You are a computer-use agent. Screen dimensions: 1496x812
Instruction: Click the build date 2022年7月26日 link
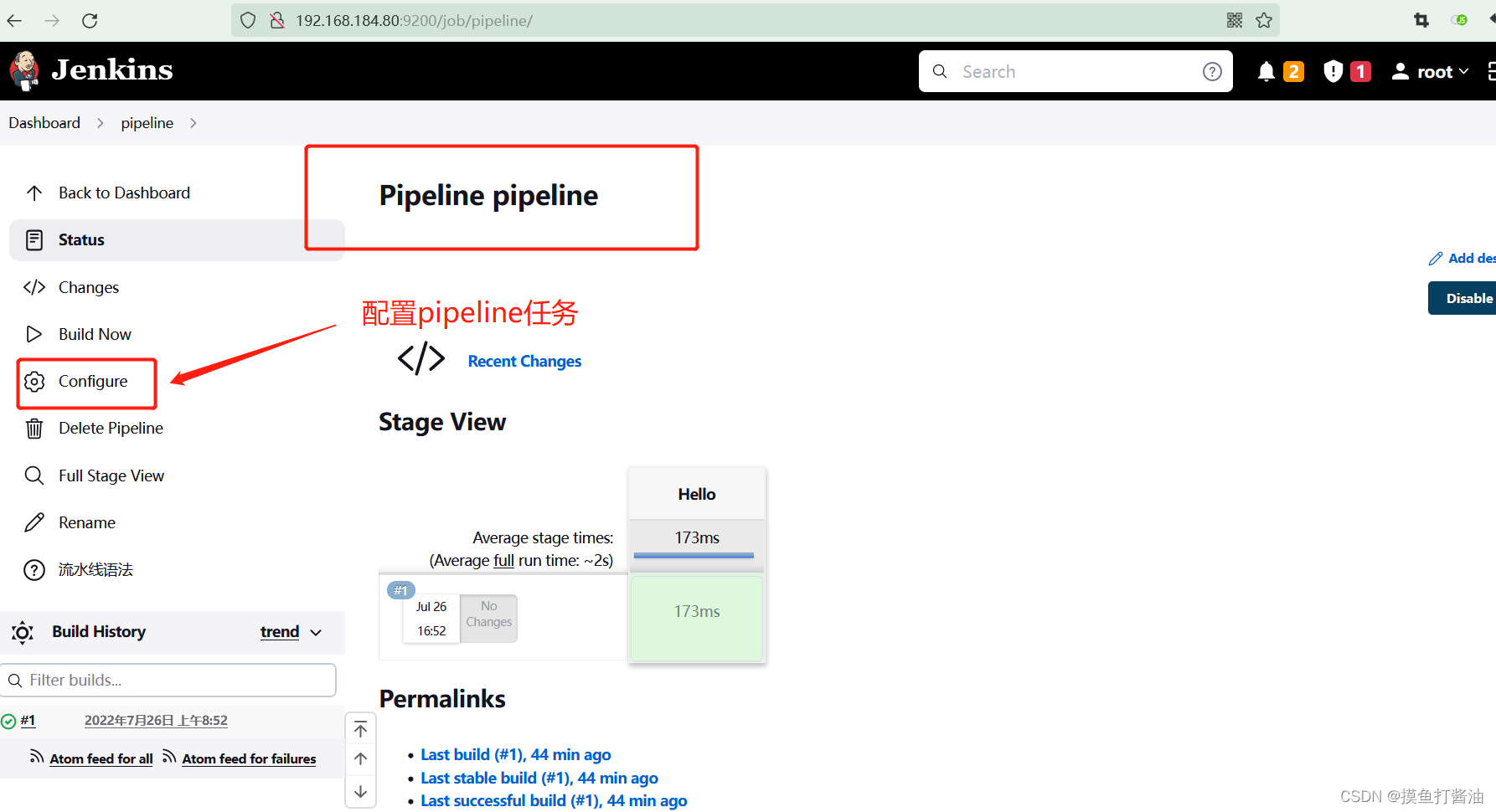coord(156,721)
